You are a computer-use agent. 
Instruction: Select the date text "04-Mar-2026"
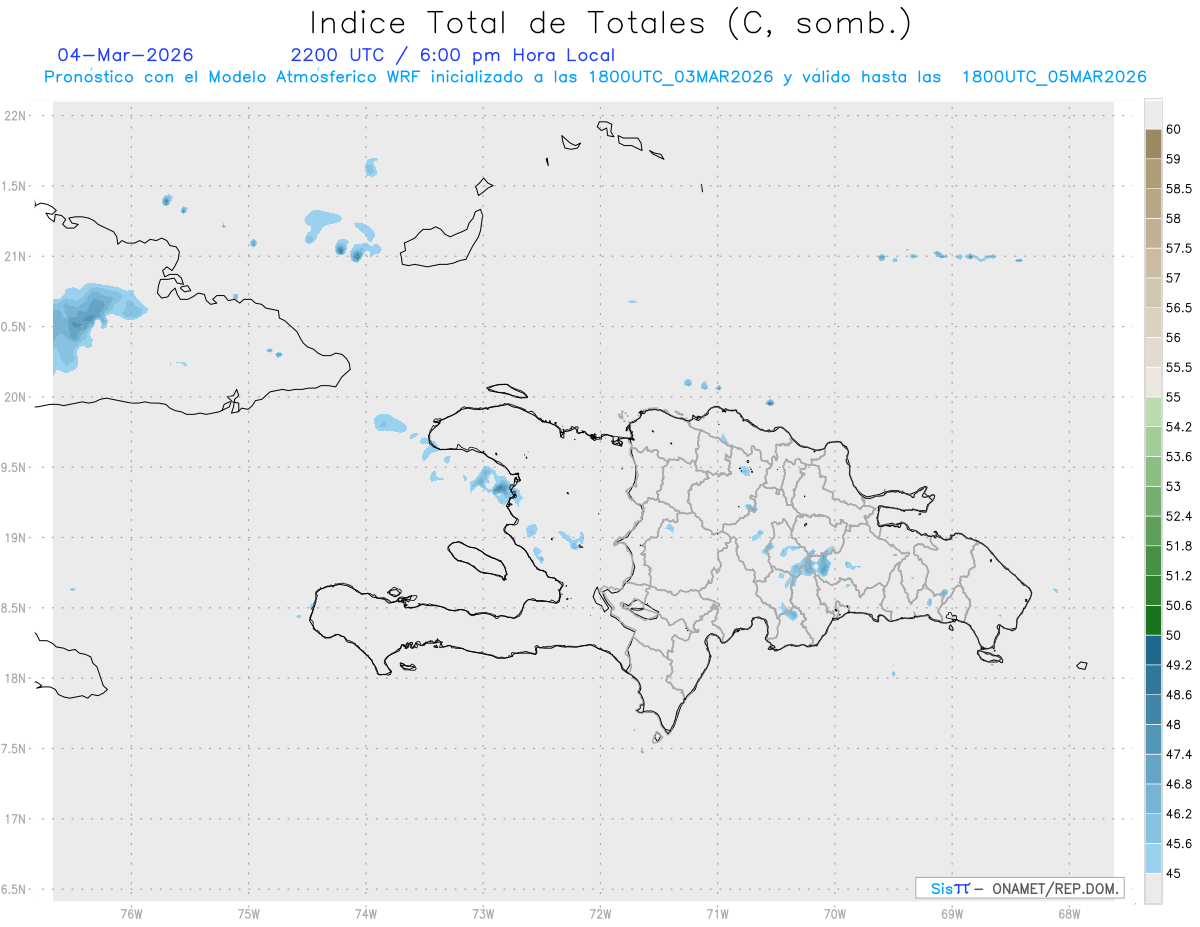pos(126,55)
